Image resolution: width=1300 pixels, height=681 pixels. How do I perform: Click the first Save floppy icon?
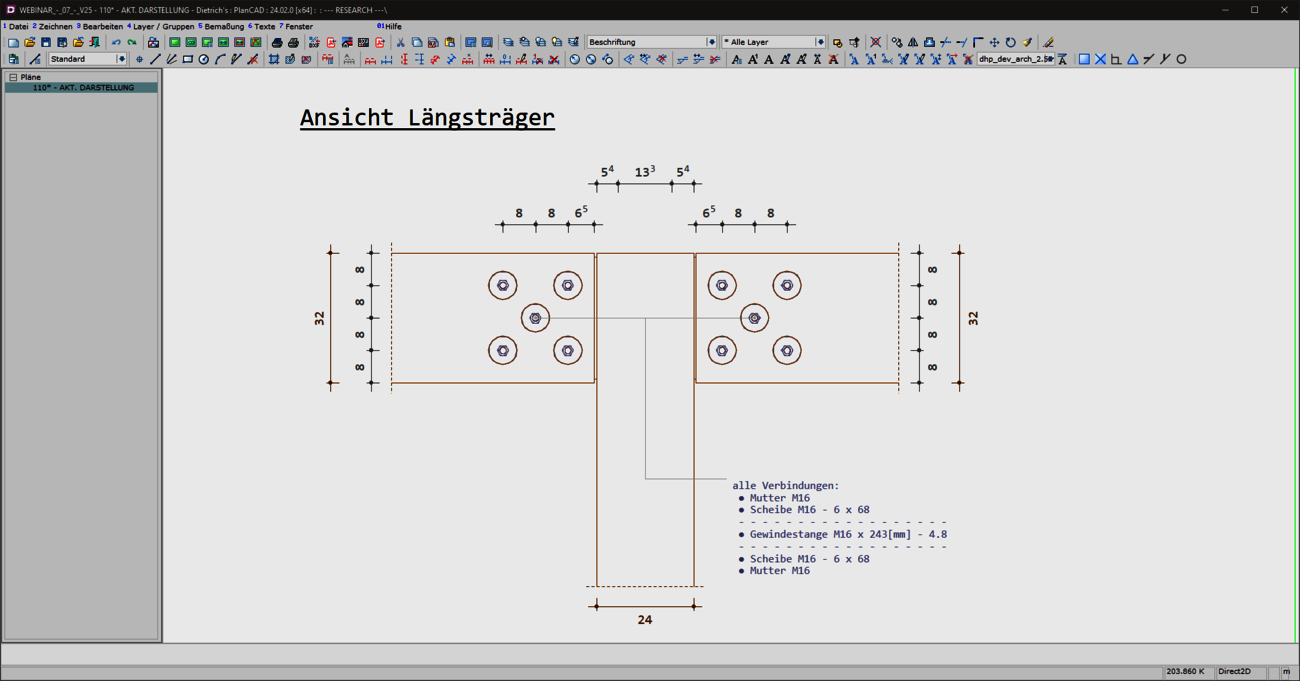point(45,43)
